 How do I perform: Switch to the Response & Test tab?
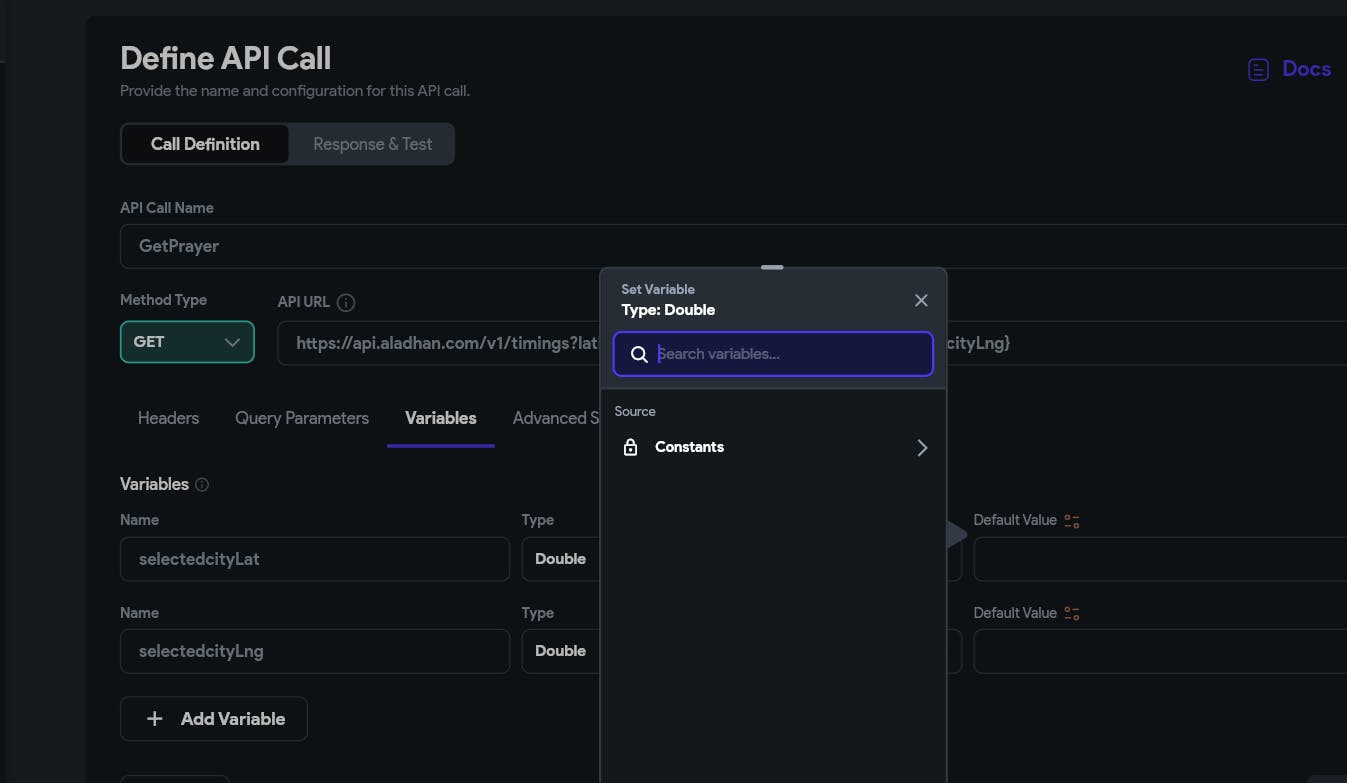click(x=372, y=144)
